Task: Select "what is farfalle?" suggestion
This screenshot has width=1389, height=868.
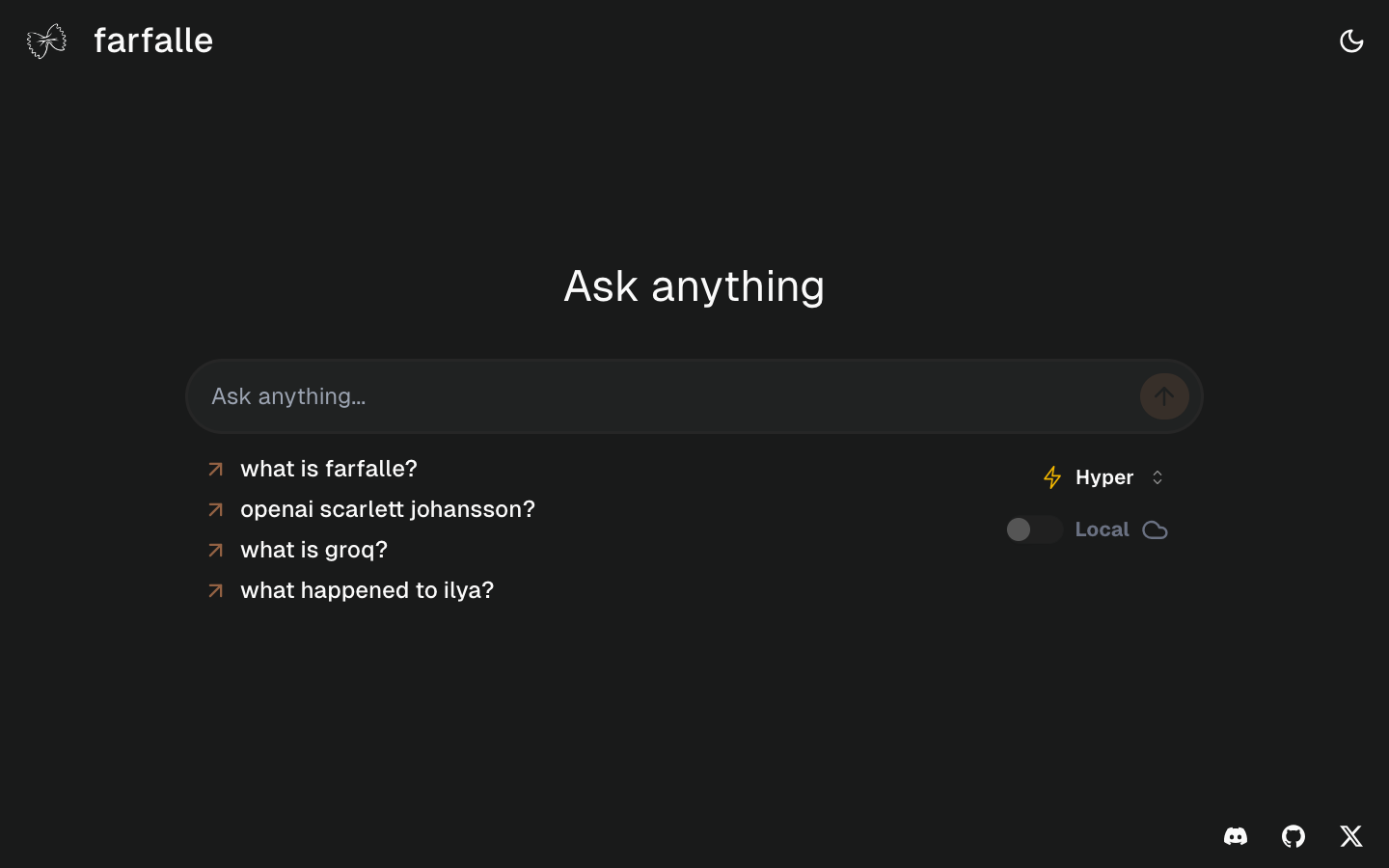Action: tap(328, 469)
